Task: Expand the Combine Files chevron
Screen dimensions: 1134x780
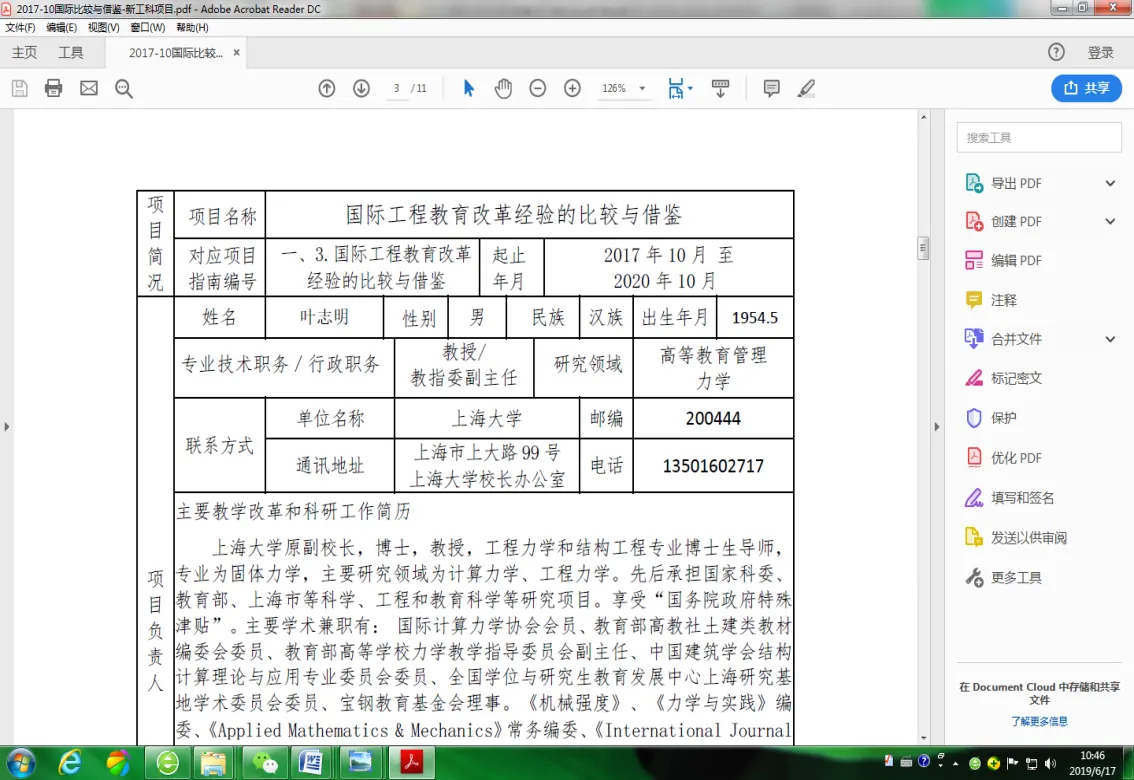Action: 1110,339
